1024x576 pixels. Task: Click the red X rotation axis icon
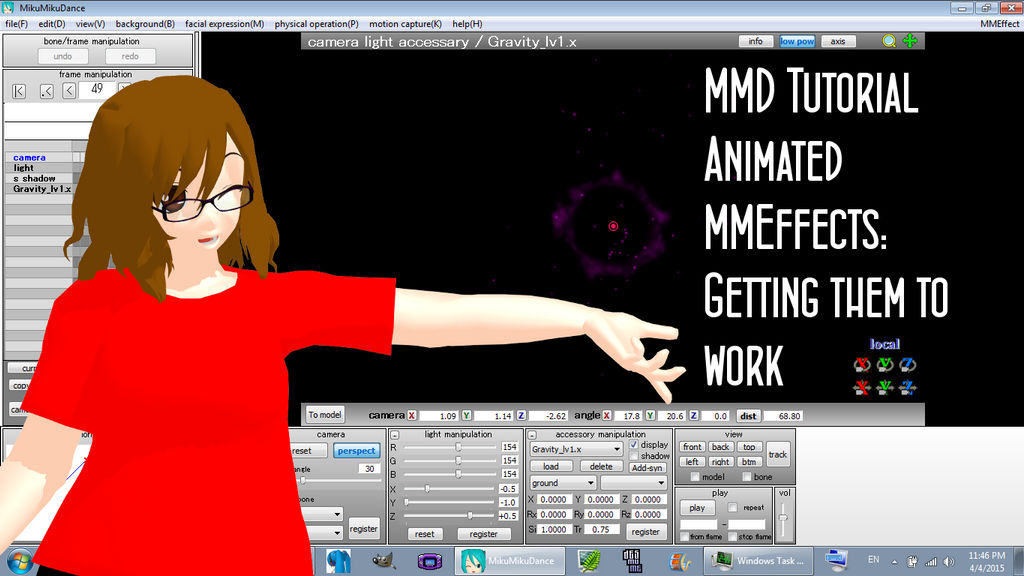click(862, 364)
